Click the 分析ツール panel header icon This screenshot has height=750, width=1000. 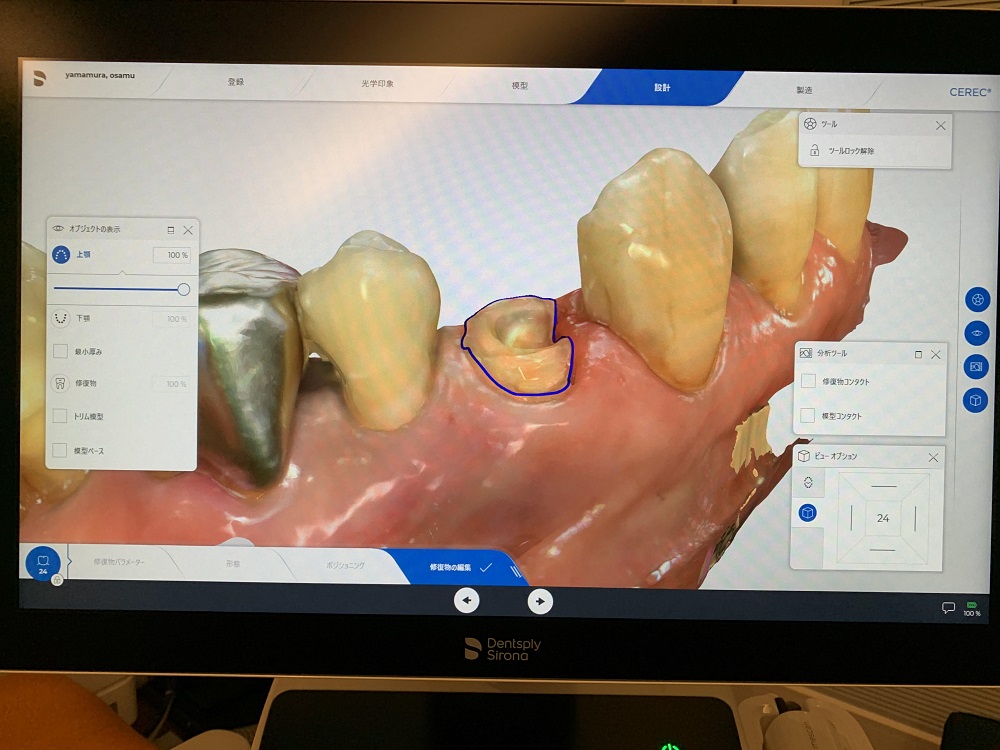(x=805, y=353)
